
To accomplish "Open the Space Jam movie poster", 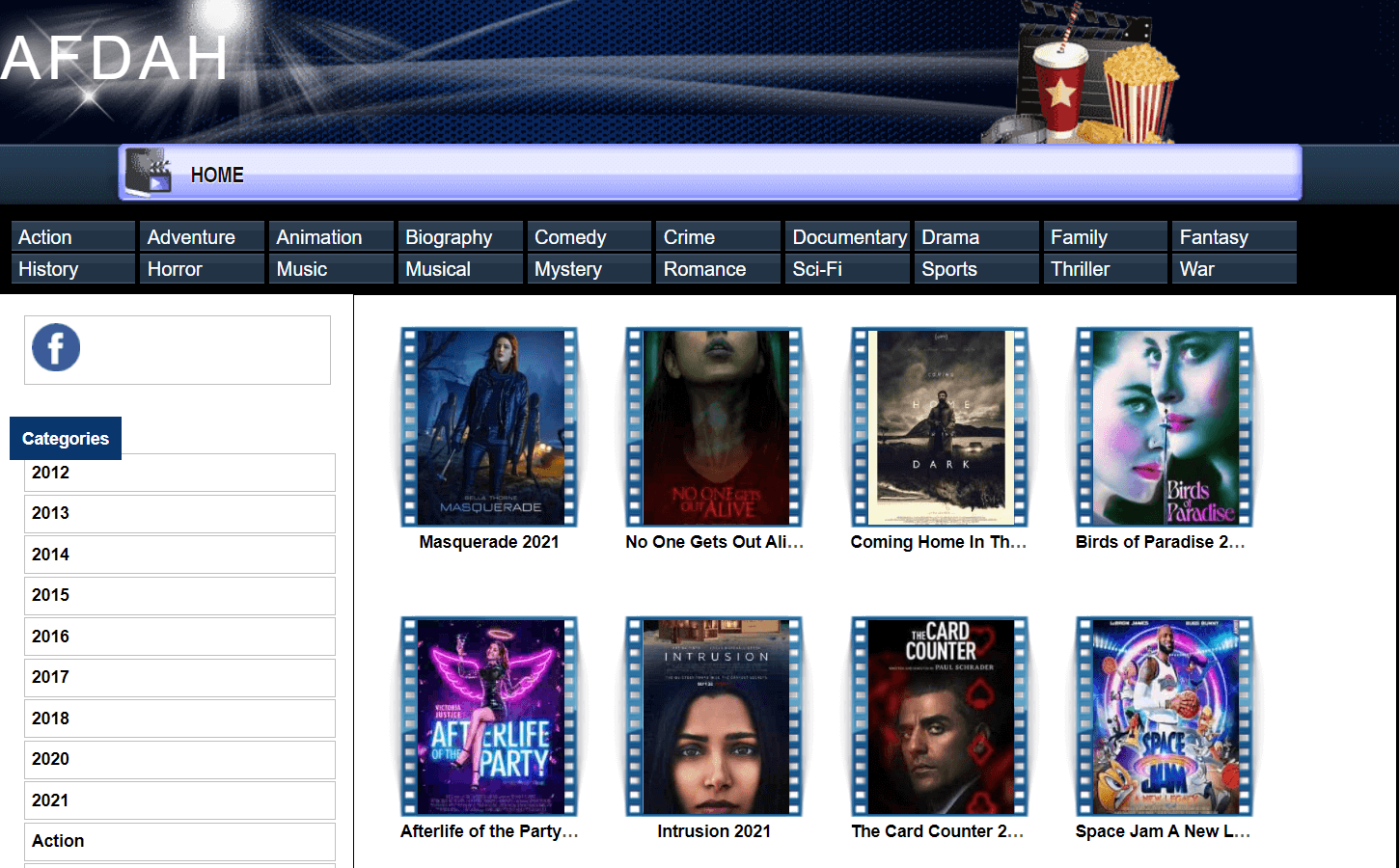I will [x=1165, y=716].
